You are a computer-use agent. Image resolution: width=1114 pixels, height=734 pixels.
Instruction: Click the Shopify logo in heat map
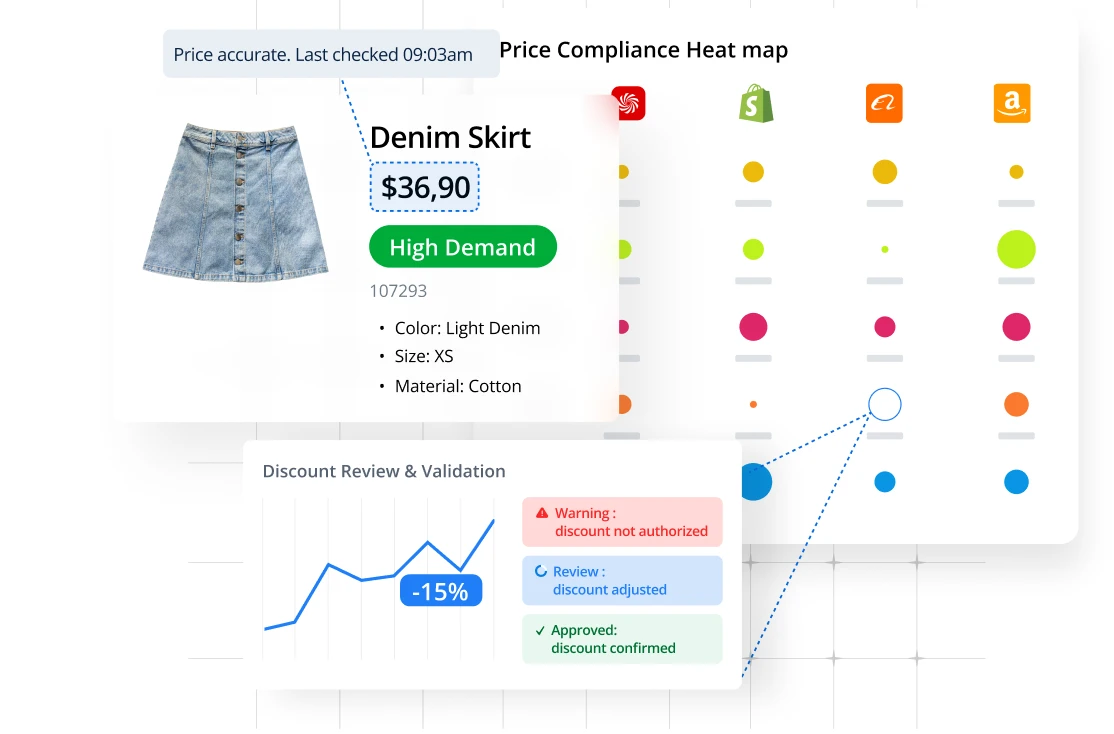(756, 103)
